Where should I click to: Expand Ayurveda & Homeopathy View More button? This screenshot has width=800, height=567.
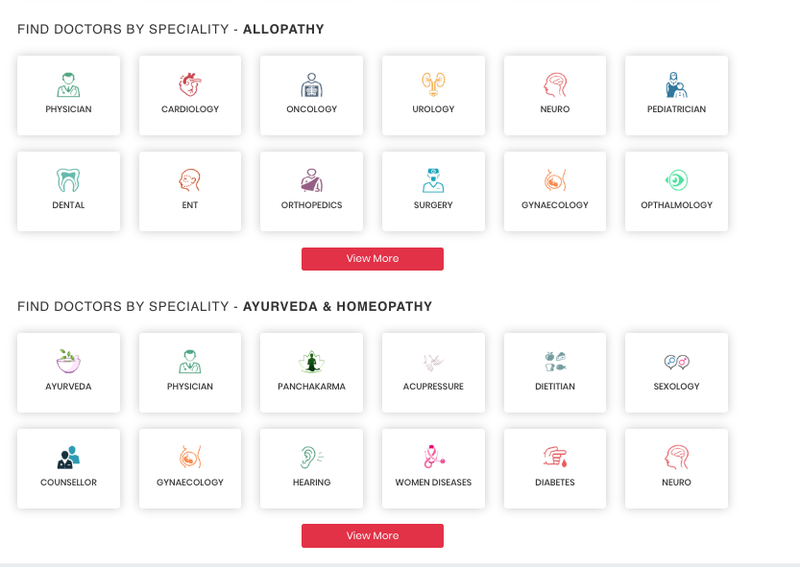372,536
